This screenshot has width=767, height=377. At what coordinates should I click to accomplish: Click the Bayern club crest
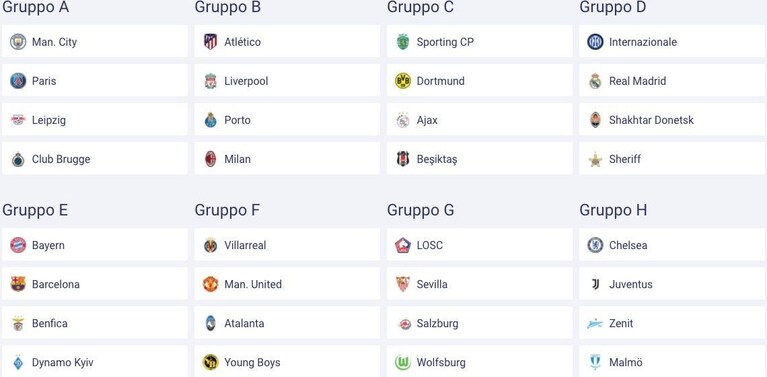point(18,245)
